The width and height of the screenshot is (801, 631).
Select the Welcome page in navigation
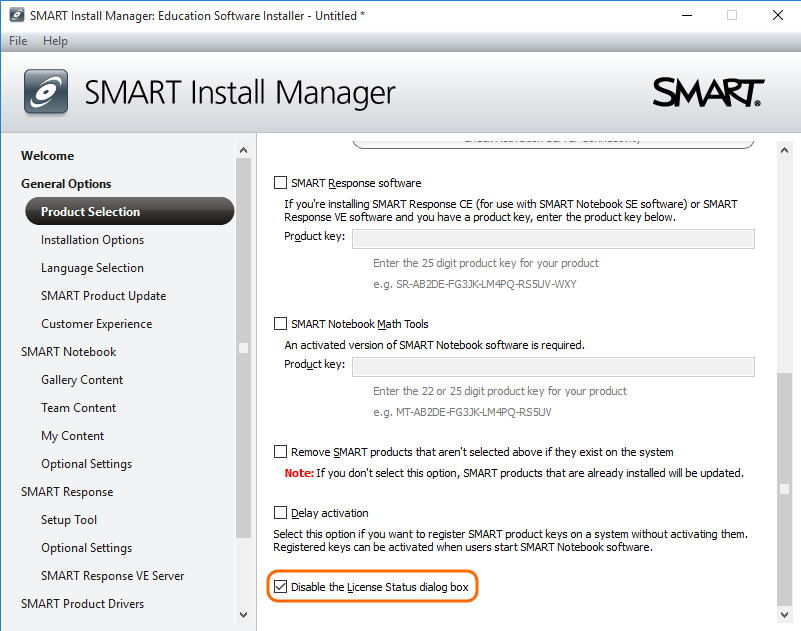tap(47, 156)
